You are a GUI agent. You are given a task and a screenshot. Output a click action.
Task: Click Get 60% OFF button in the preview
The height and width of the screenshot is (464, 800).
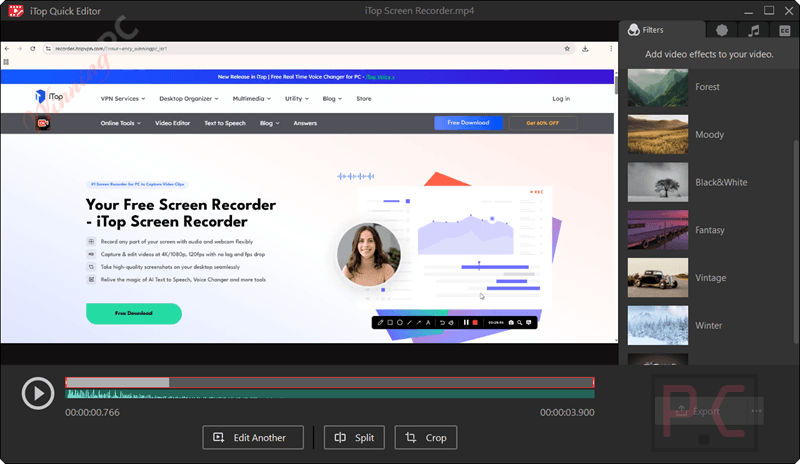[543, 123]
